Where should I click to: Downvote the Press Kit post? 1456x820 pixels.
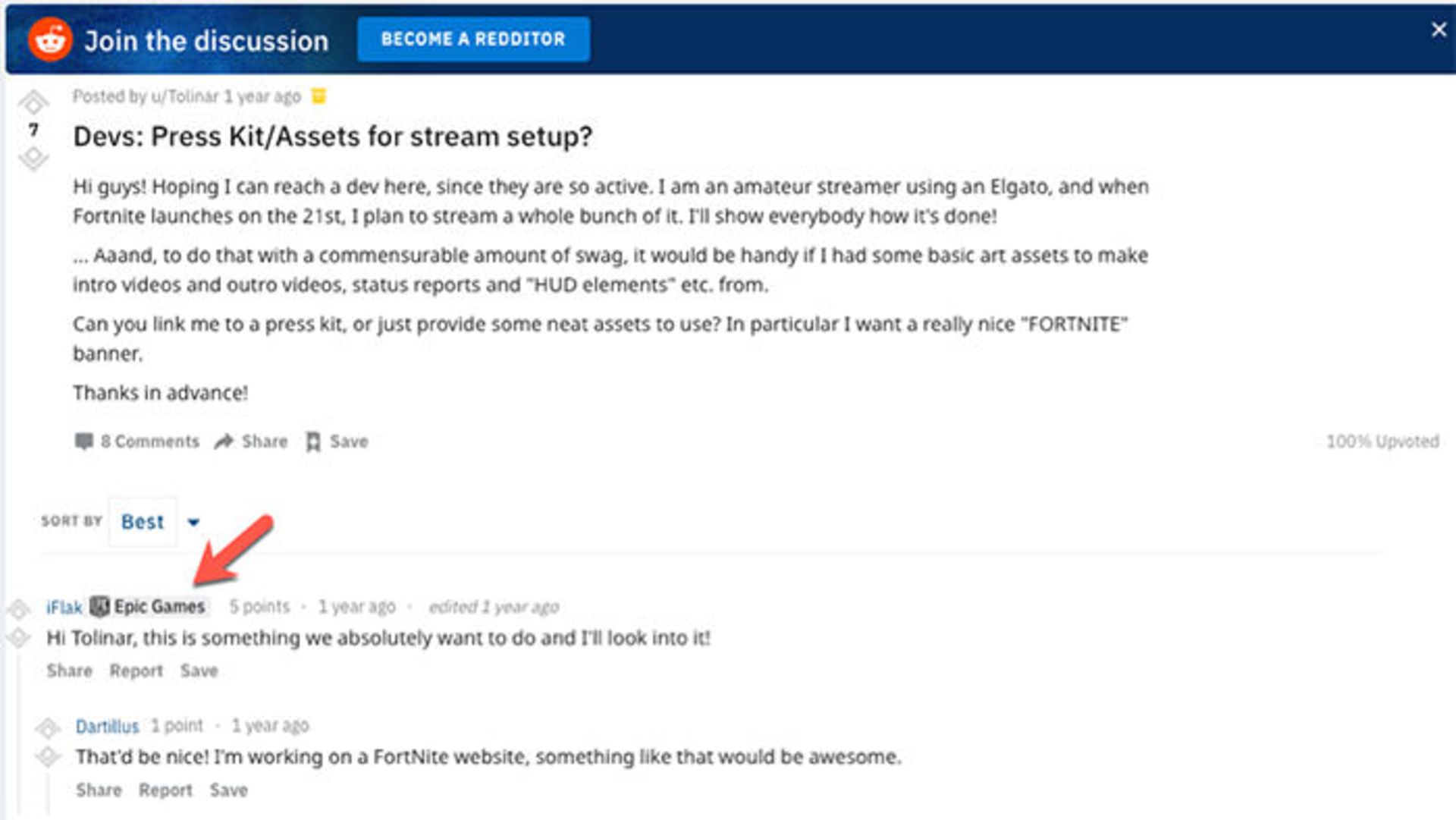[x=33, y=159]
